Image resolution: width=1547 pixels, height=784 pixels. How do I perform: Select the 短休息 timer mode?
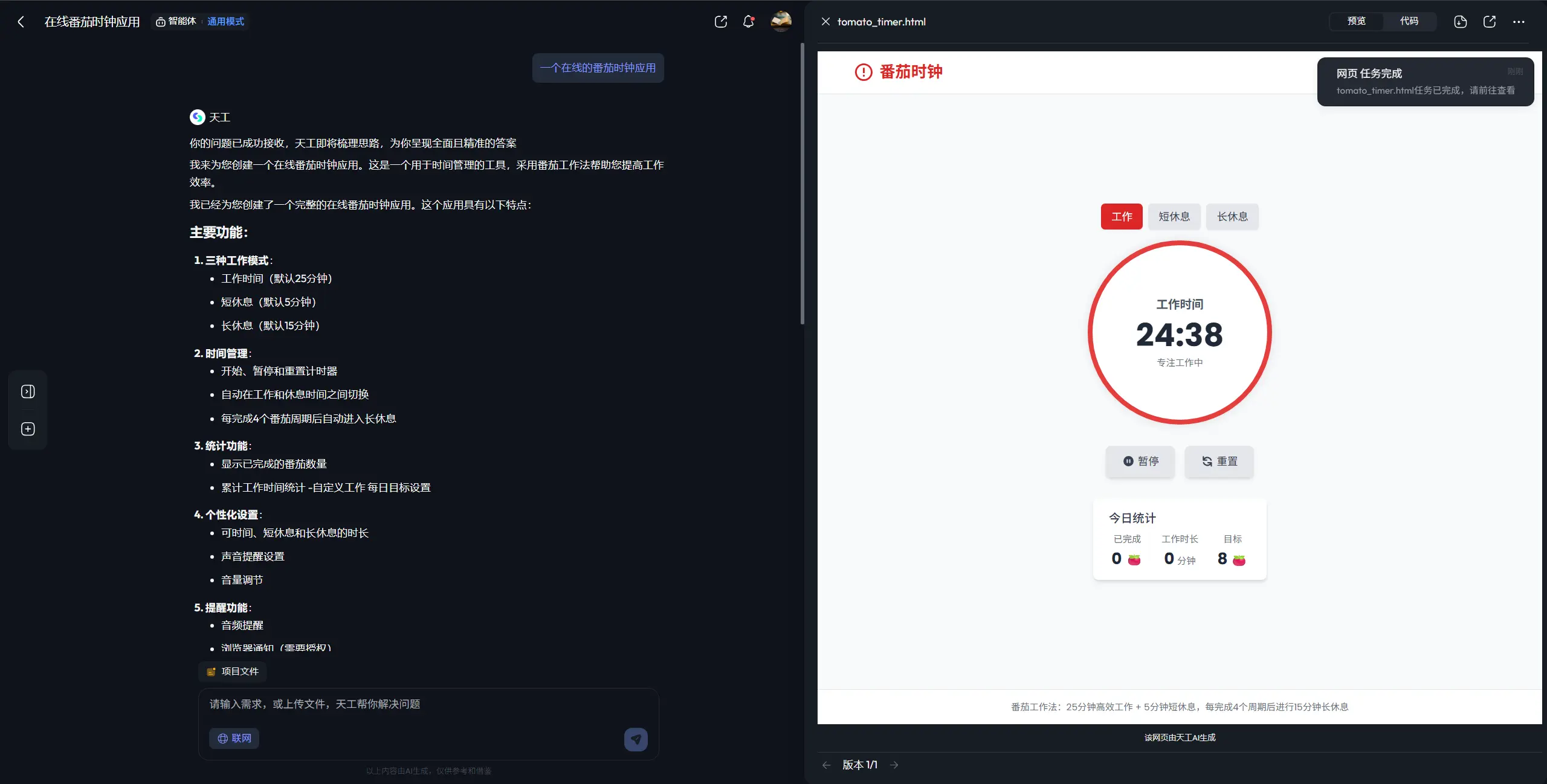coord(1174,216)
